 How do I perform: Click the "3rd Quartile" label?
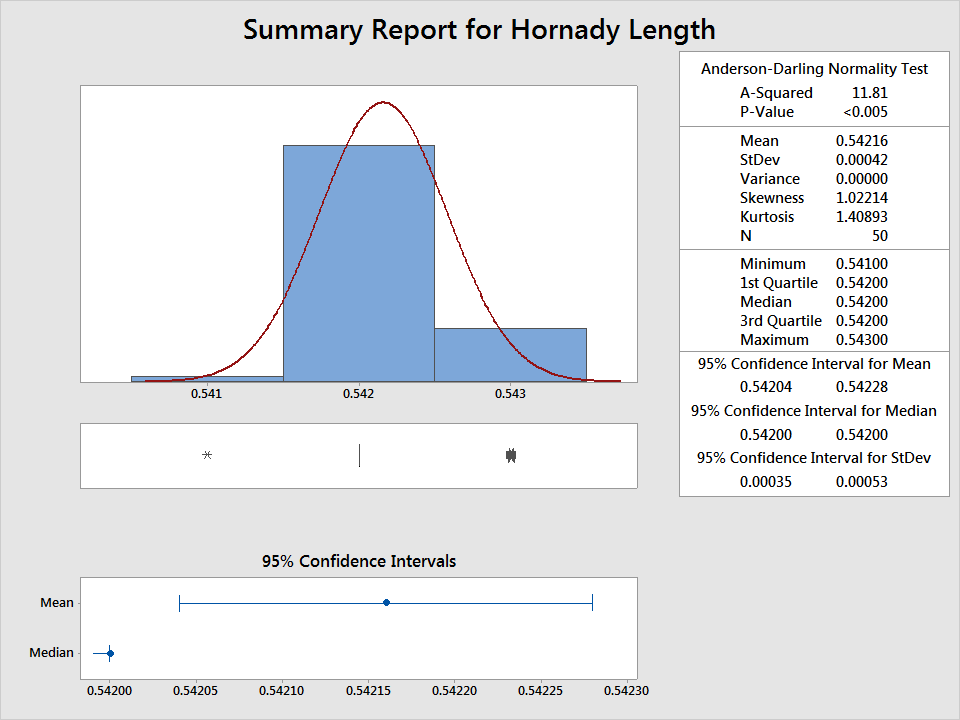click(x=781, y=321)
